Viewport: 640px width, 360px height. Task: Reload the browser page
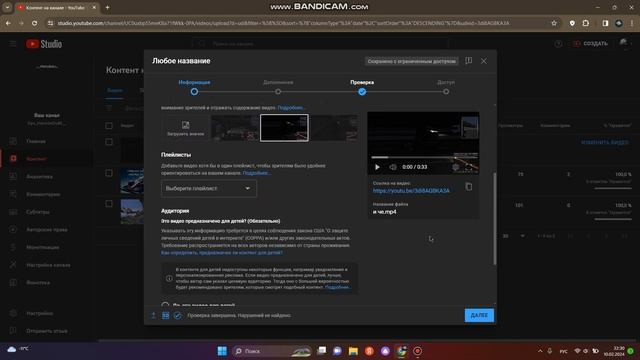click(35, 23)
